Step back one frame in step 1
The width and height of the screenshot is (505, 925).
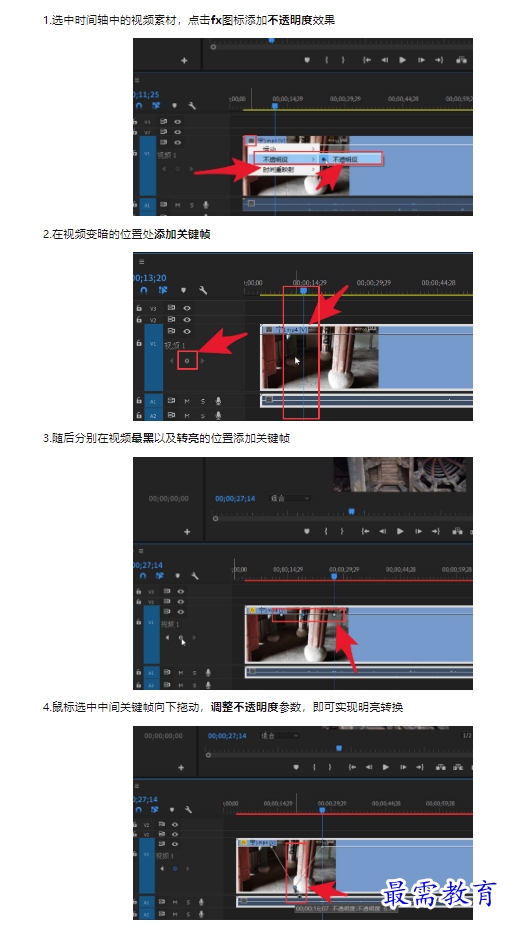(x=385, y=60)
